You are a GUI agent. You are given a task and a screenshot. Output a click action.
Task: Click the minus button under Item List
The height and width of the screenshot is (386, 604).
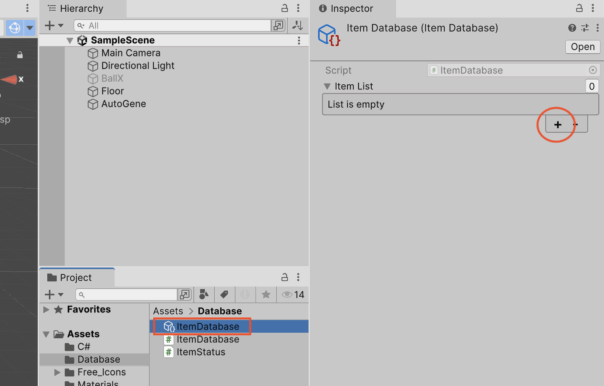pyautogui.click(x=576, y=124)
